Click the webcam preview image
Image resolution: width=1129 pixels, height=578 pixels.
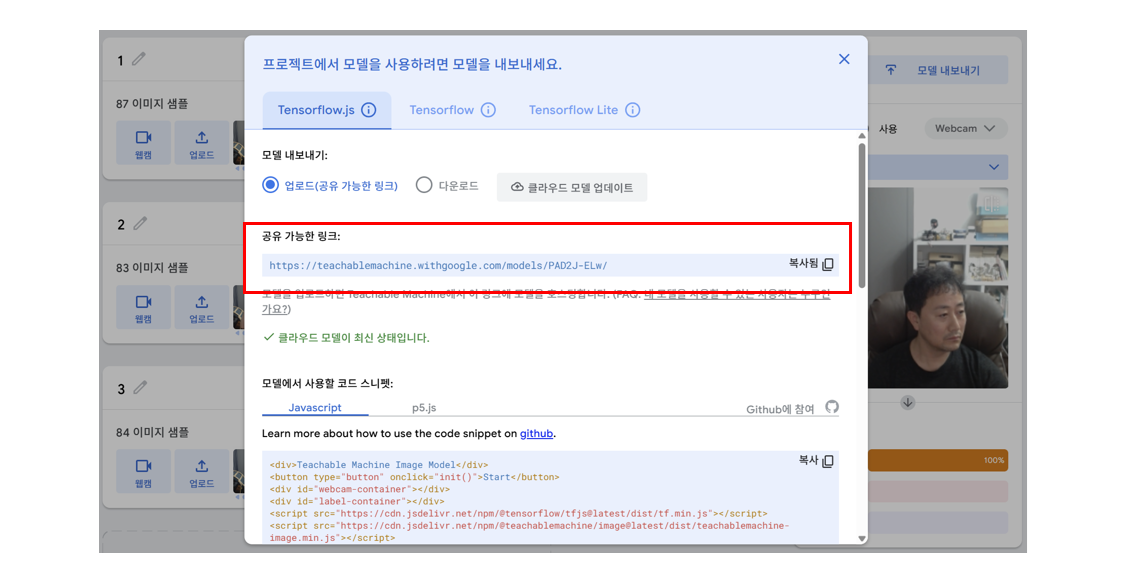[x=938, y=288]
